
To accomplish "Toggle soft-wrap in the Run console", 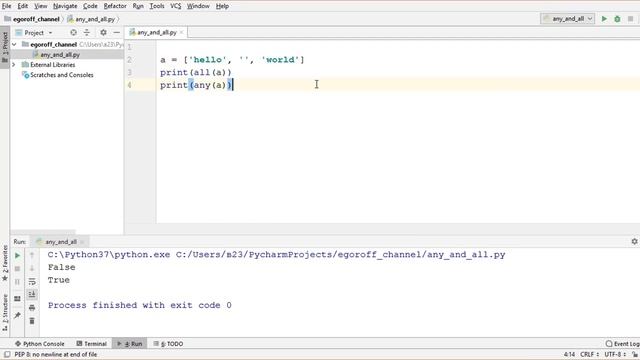I will click(x=32, y=282).
